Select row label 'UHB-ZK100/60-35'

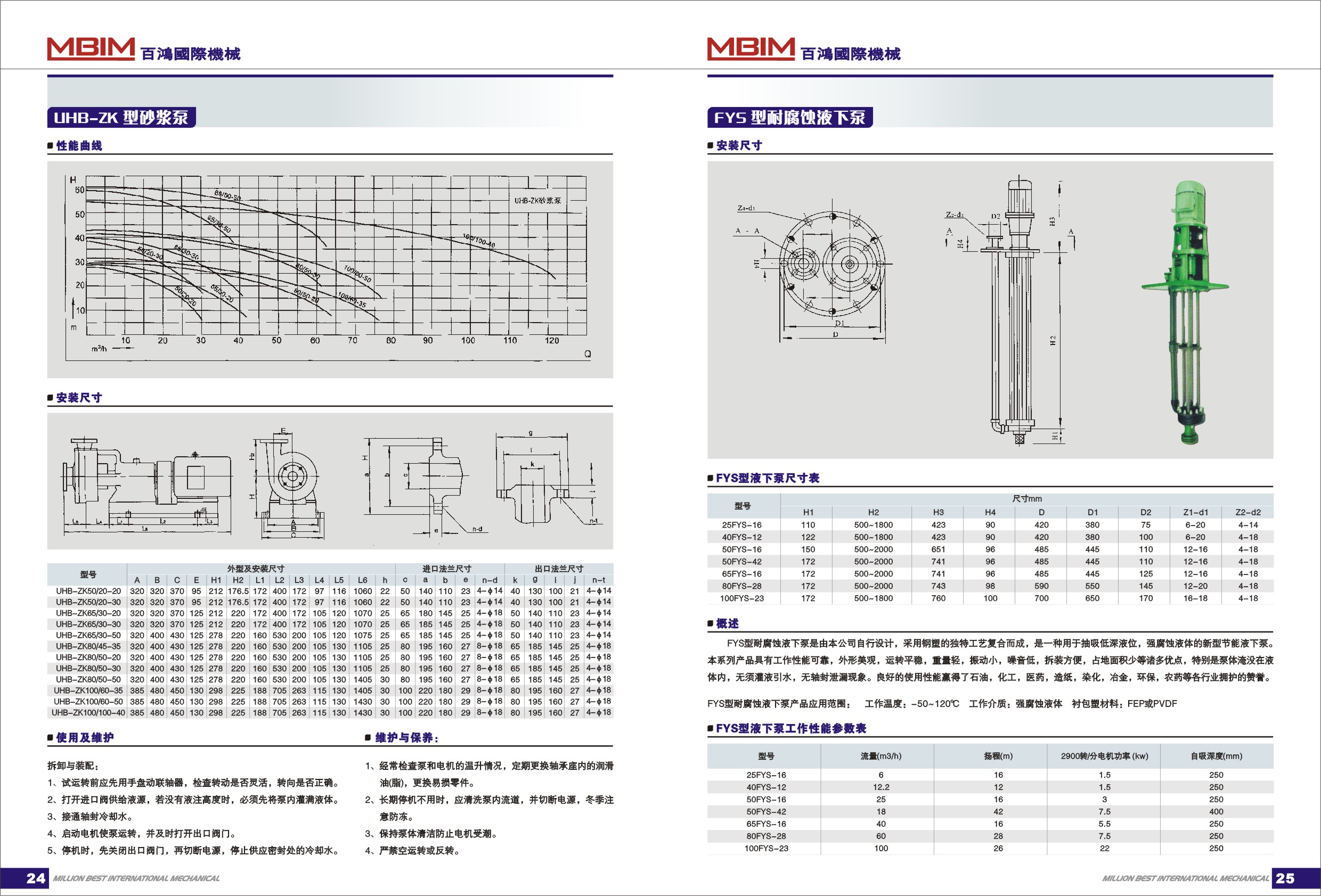click(88, 691)
